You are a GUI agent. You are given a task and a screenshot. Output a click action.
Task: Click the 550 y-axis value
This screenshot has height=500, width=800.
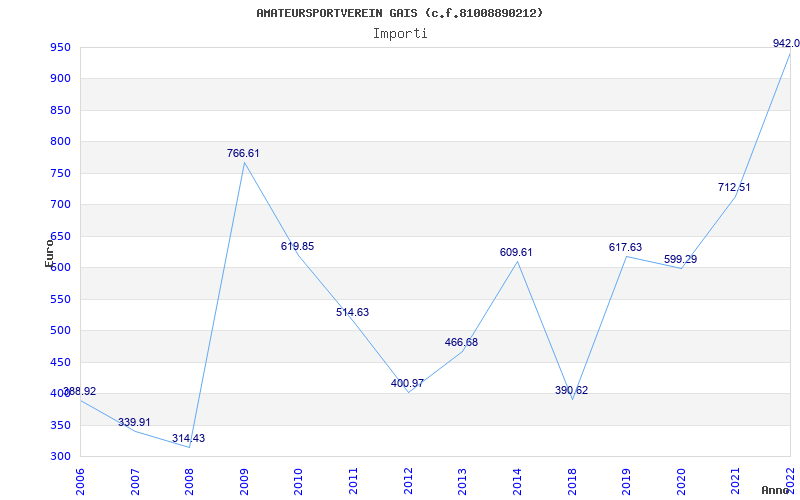tap(60, 299)
